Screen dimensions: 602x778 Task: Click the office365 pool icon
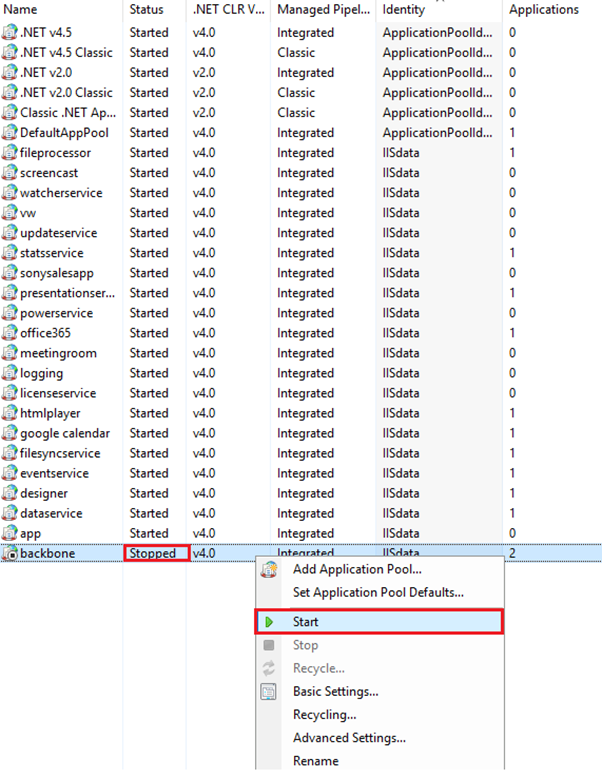[x=10, y=333]
